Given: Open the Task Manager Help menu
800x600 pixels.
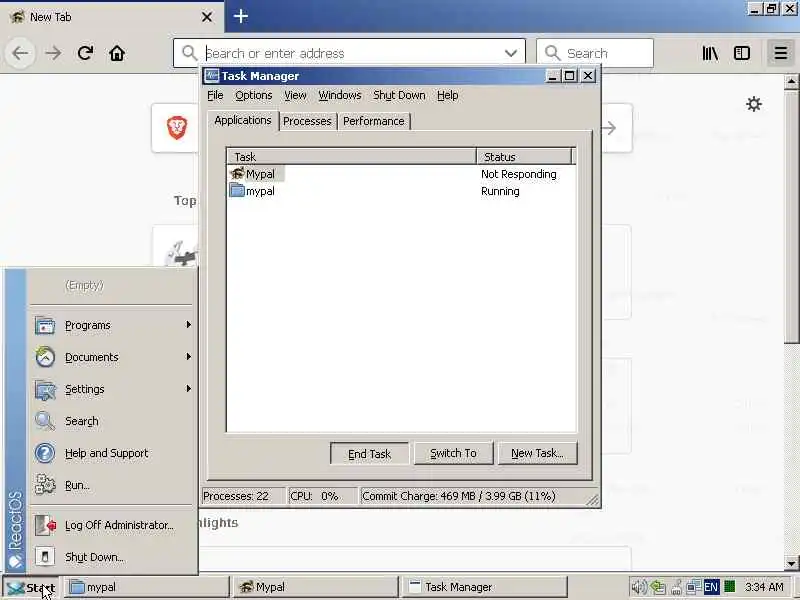Looking at the screenshot, I should (x=447, y=95).
